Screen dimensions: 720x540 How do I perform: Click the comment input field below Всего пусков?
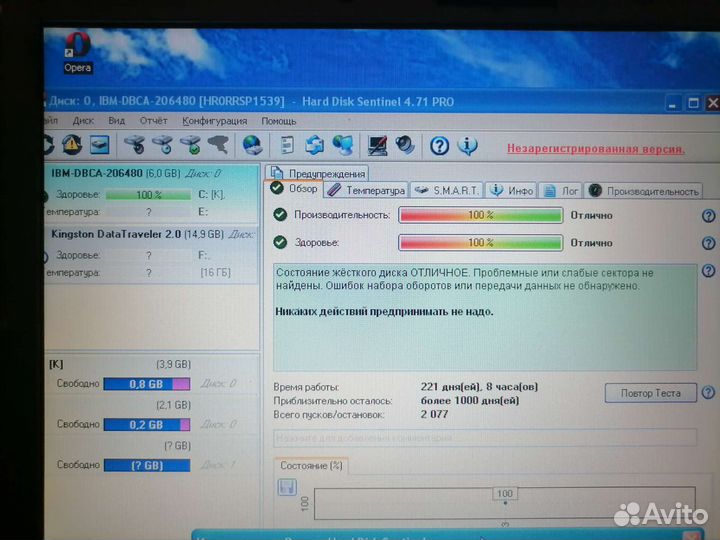(x=485, y=438)
